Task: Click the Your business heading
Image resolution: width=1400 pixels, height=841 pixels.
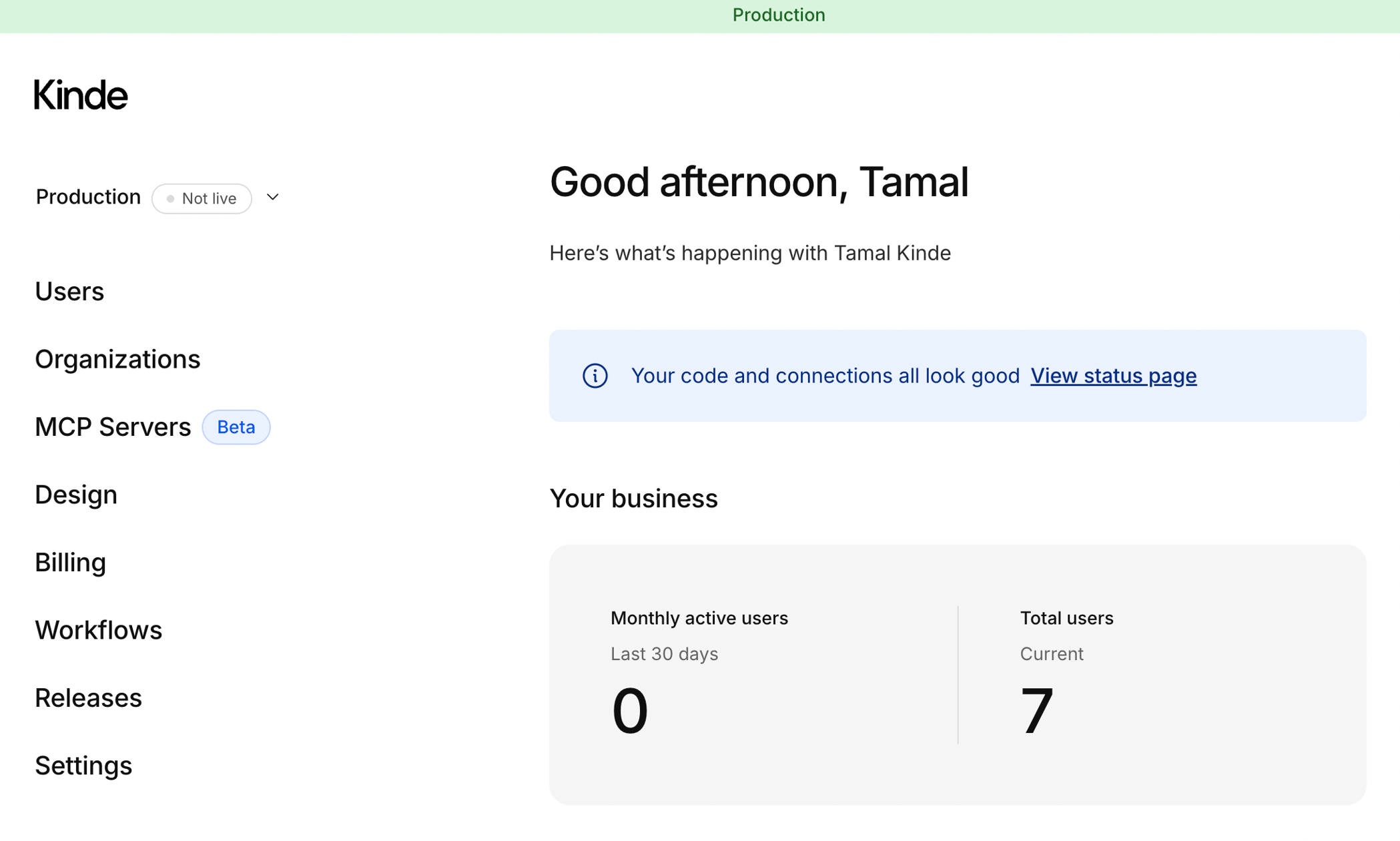Action: (x=633, y=499)
